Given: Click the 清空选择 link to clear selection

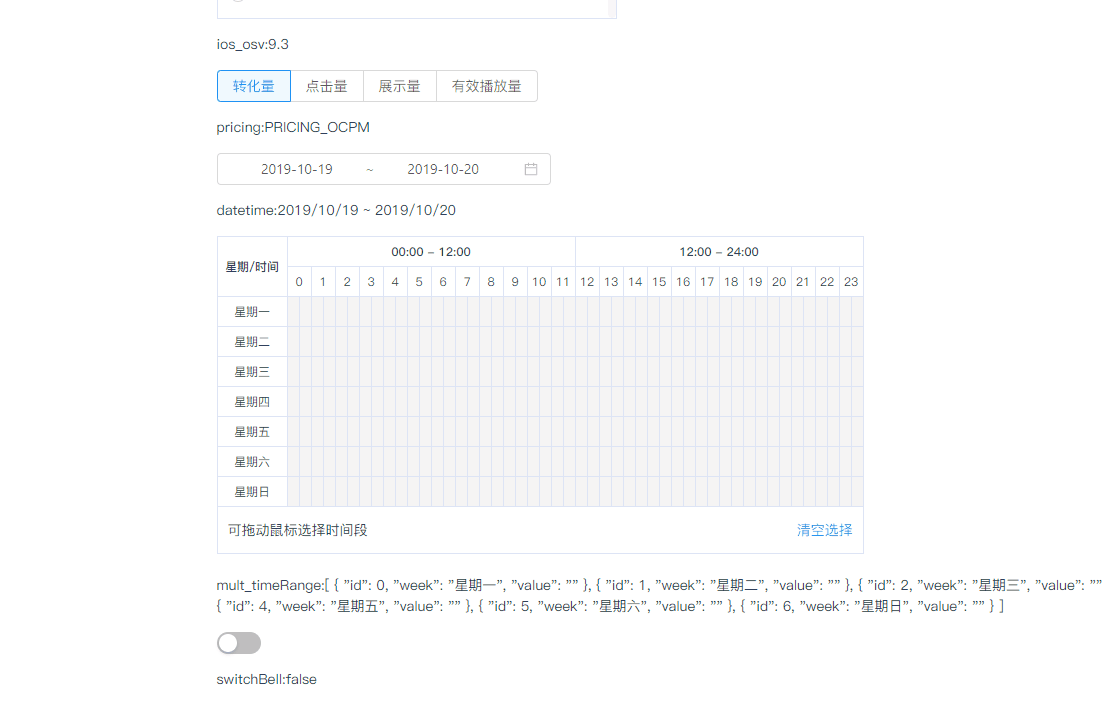Looking at the screenshot, I should point(824,531).
